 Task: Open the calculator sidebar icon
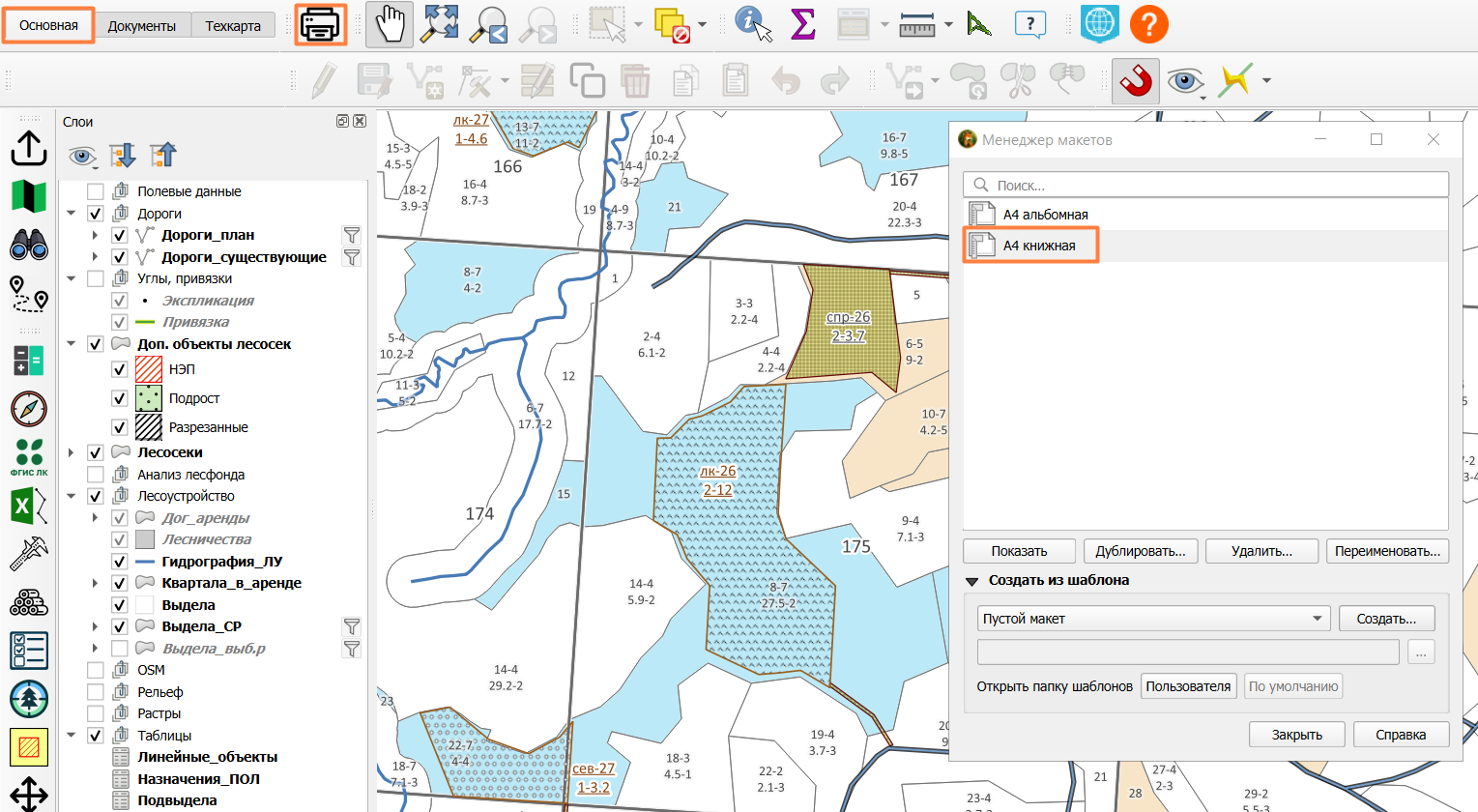[x=29, y=361]
